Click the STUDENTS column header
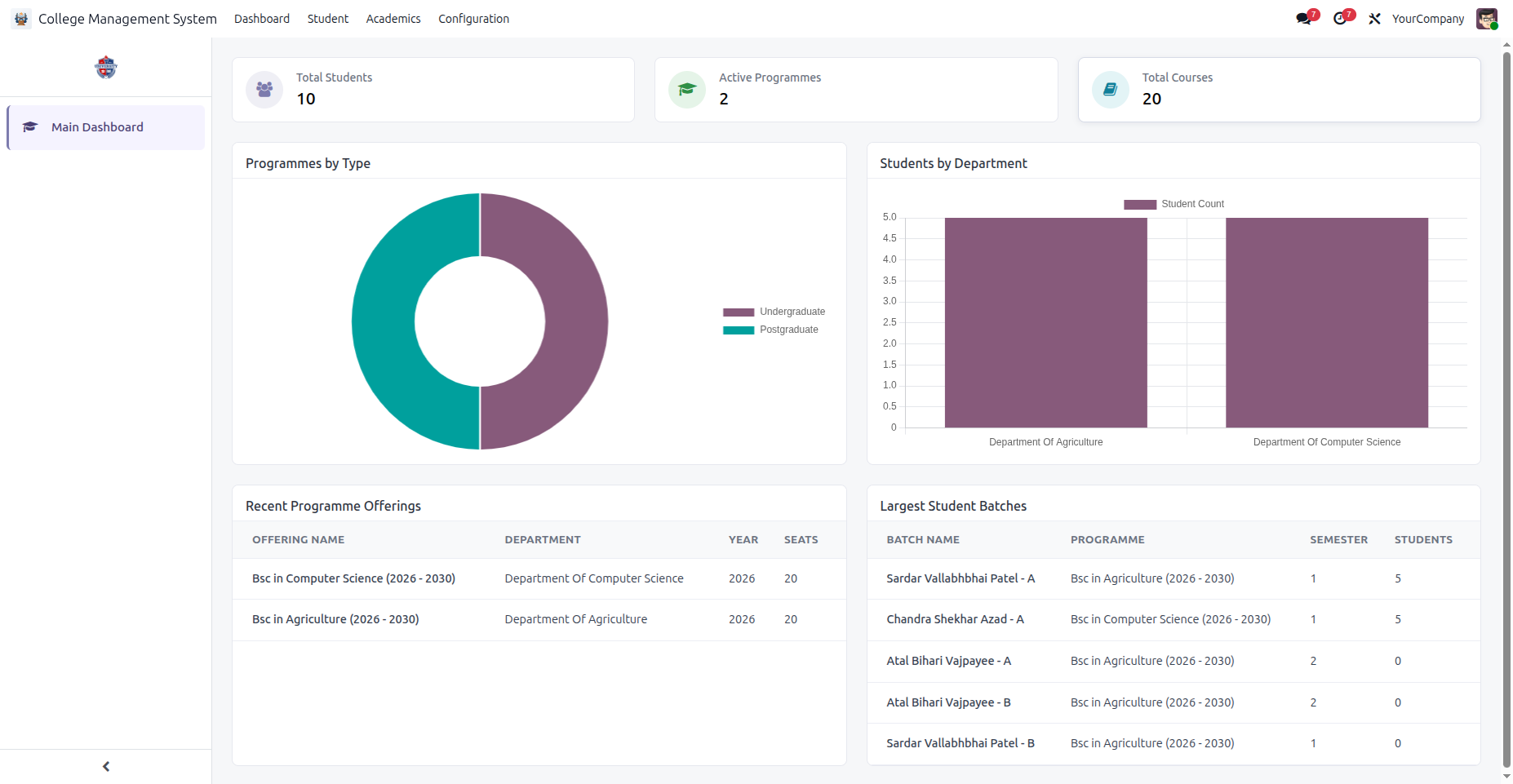1513x784 pixels. pyautogui.click(x=1423, y=540)
